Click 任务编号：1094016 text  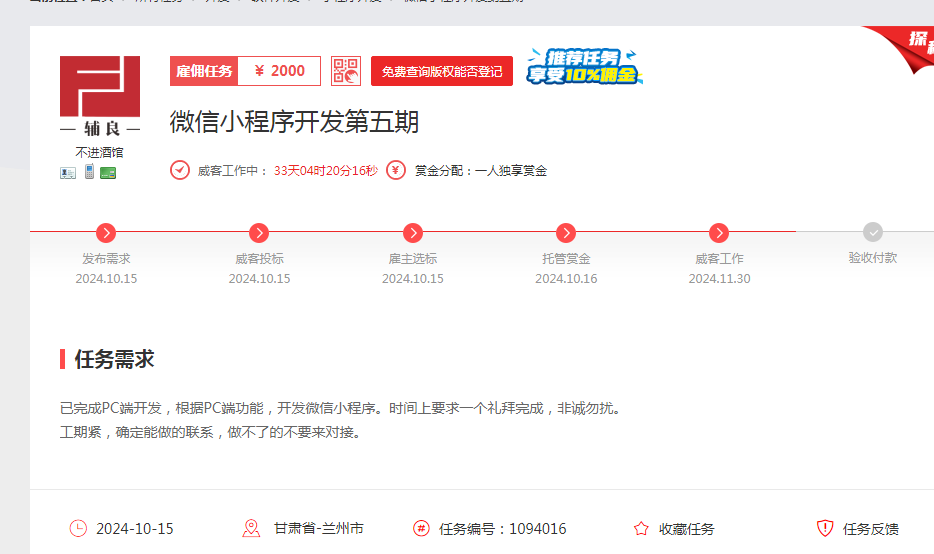[502, 529]
